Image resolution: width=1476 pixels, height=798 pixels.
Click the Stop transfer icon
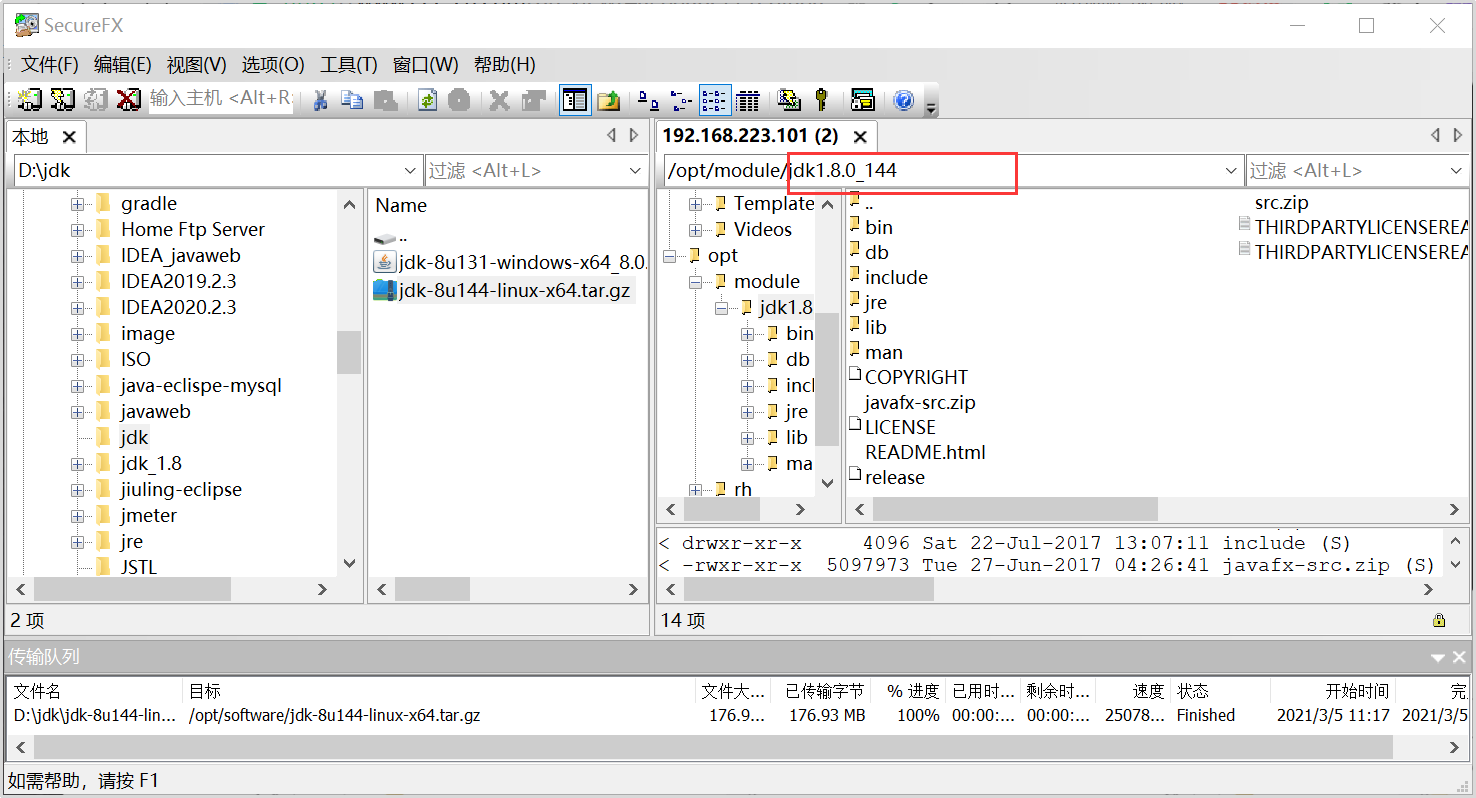point(459,100)
